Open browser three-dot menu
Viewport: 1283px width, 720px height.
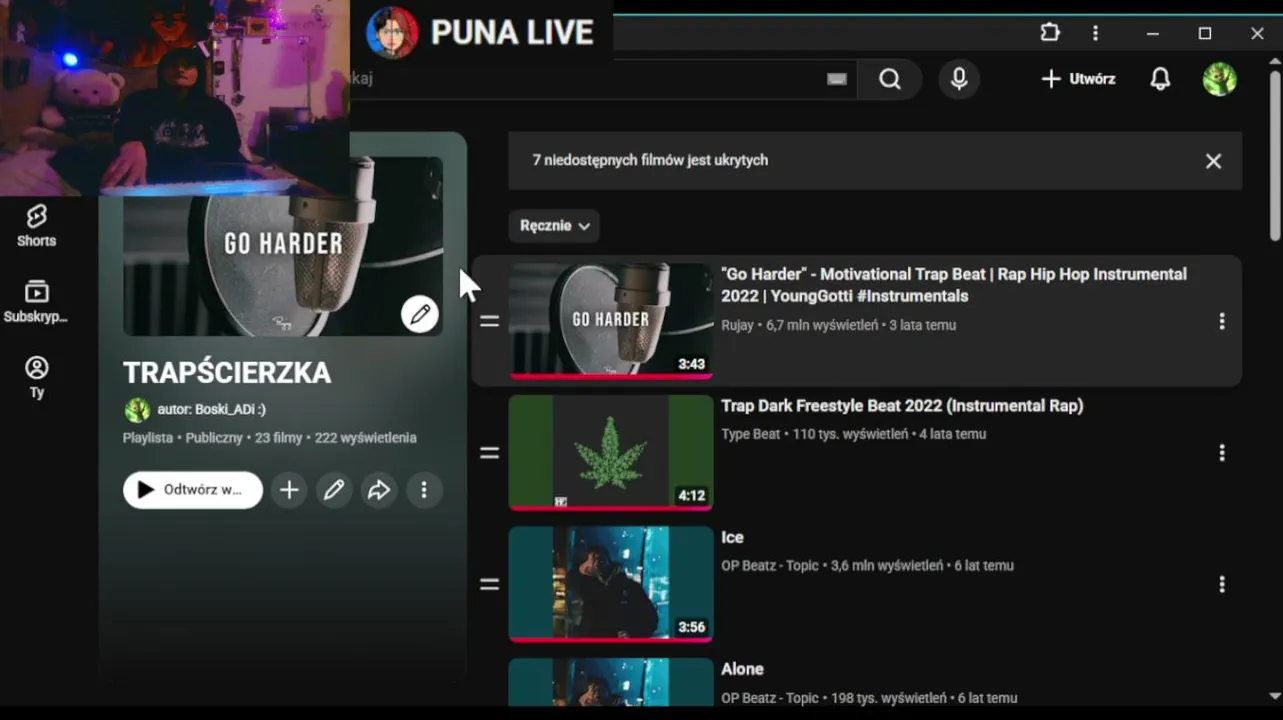coord(1096,33)
